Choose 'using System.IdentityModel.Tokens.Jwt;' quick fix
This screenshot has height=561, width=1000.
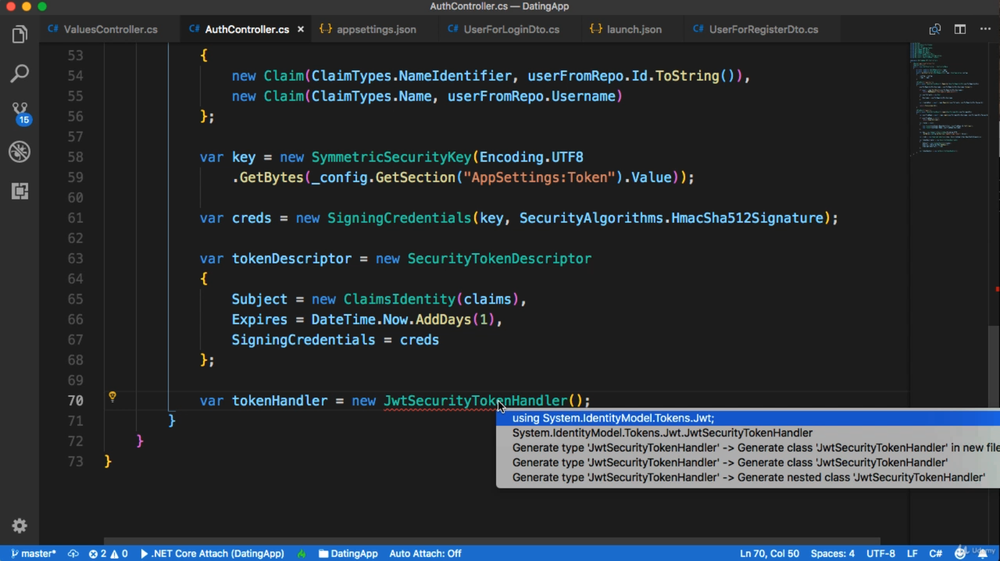pyautogui.click(x=748, y=418)
